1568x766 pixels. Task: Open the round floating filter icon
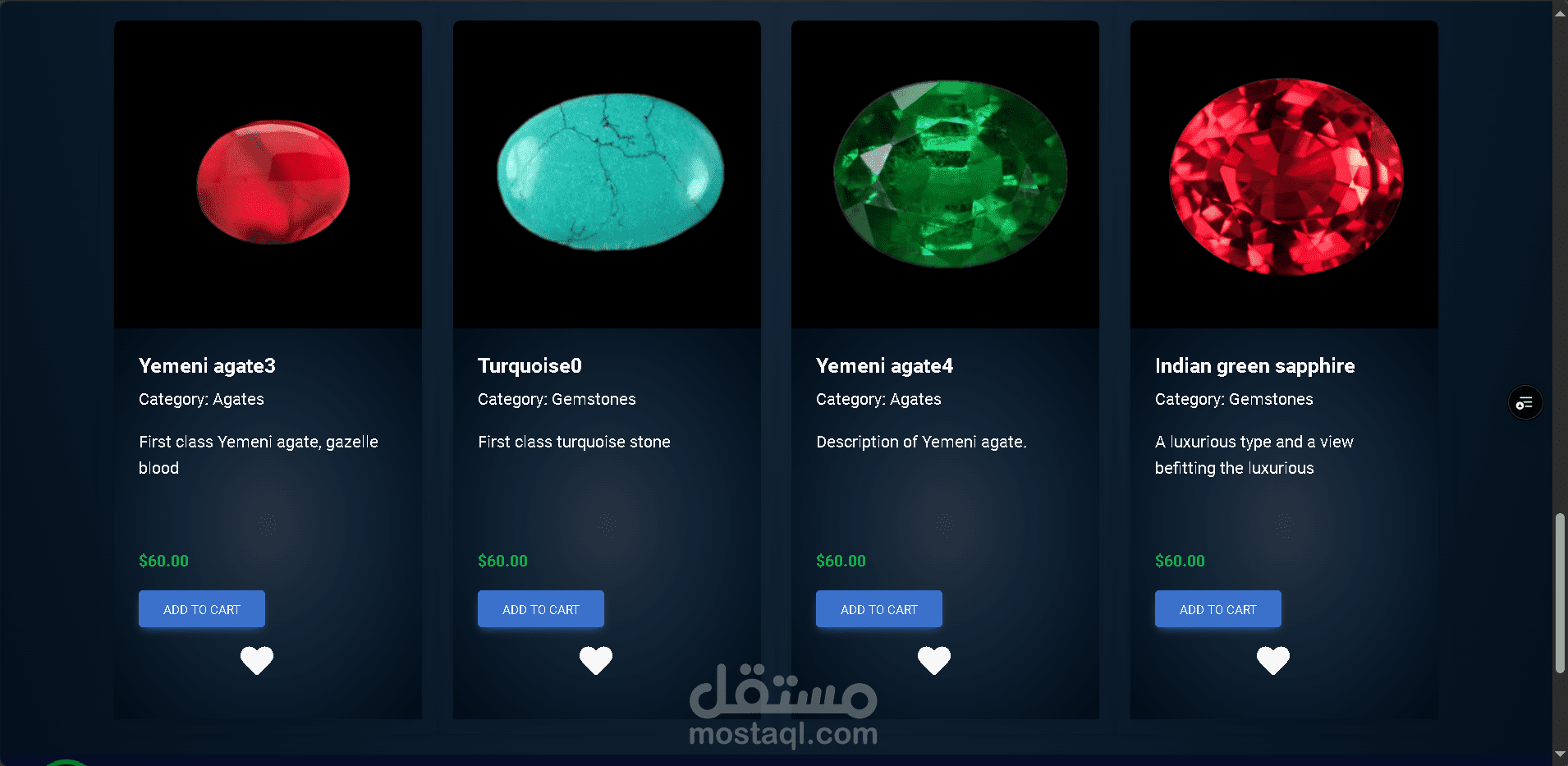pyautogui.click(x=1525, y=403)
